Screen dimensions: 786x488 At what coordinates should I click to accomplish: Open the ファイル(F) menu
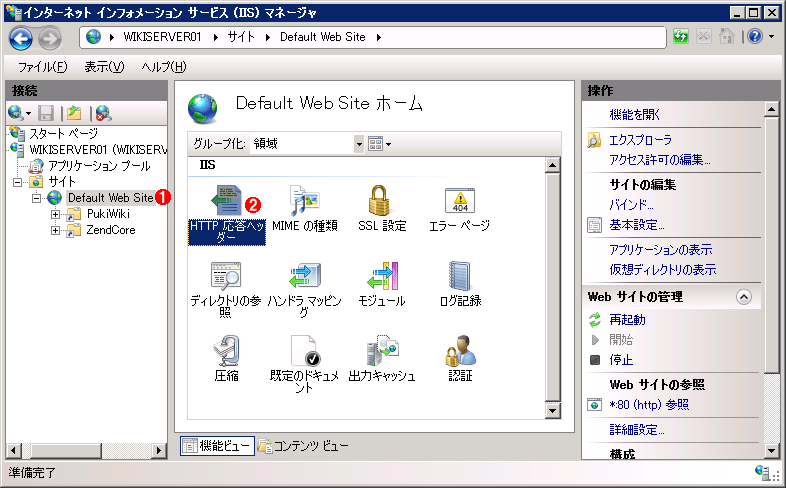43,67
